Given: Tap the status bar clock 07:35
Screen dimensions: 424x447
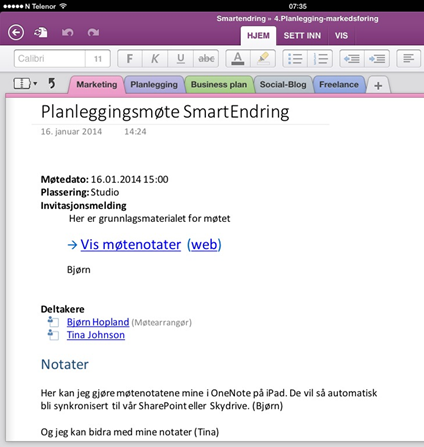Looking at the screenshot, I should click(298, 6).
